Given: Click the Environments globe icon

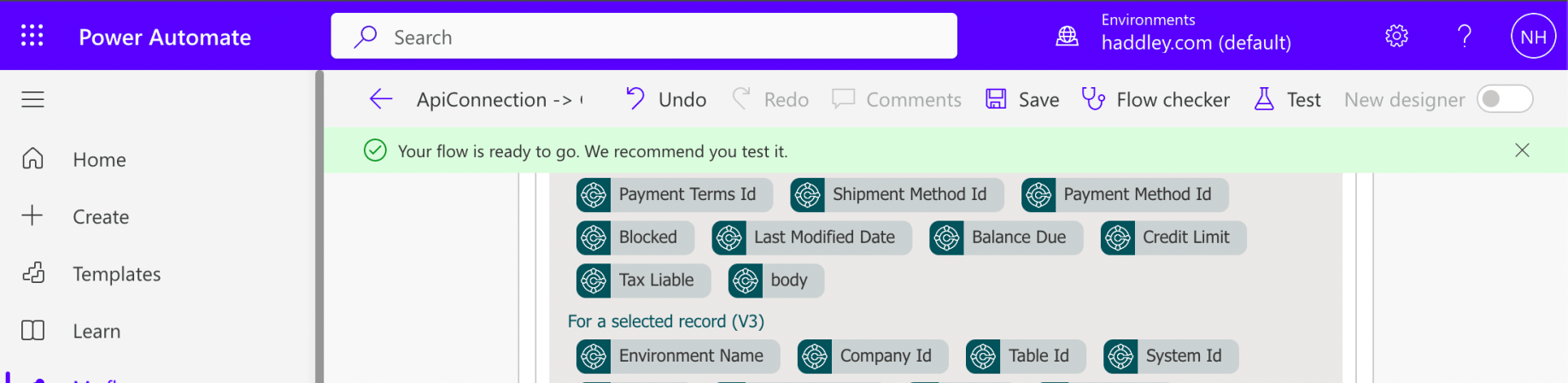Looking at the screenshot, I should coord(1068,36).
